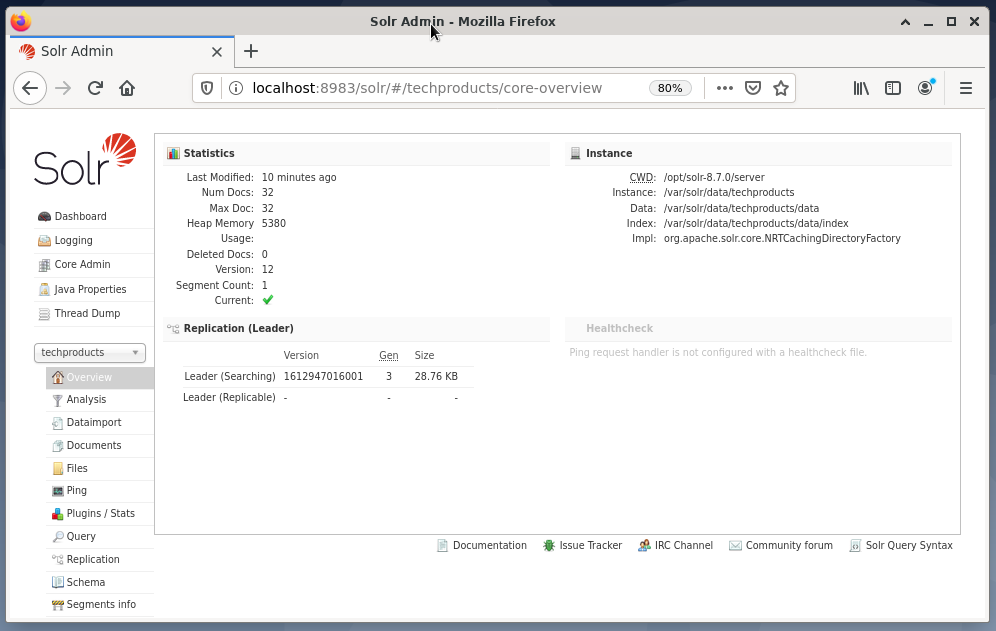Open a new browser tab
This screenshot has height=631, width=996.
tap(251, 51)
